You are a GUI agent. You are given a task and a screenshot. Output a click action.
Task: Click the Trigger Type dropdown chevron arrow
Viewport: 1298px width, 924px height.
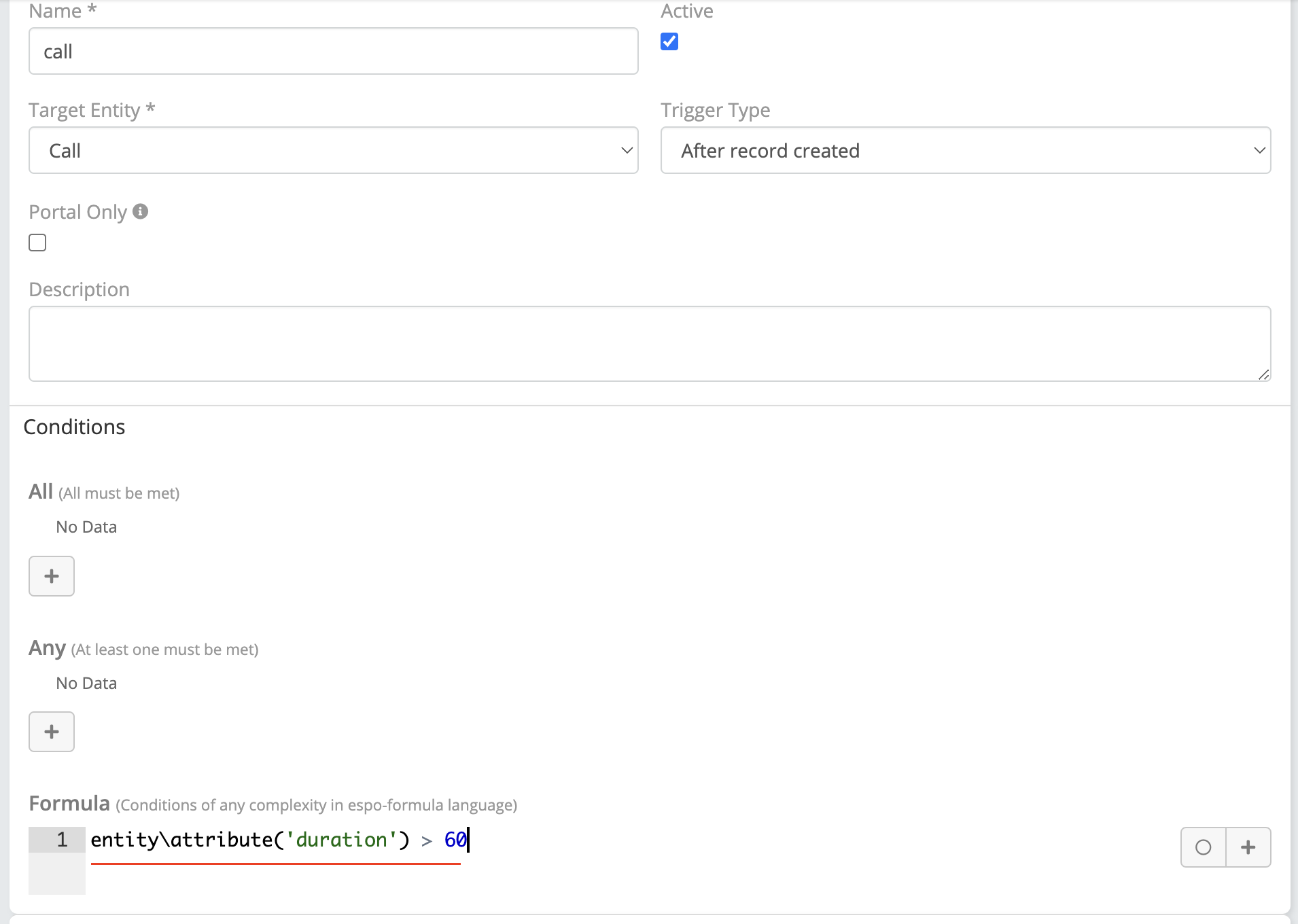(x=1259, y=150)
